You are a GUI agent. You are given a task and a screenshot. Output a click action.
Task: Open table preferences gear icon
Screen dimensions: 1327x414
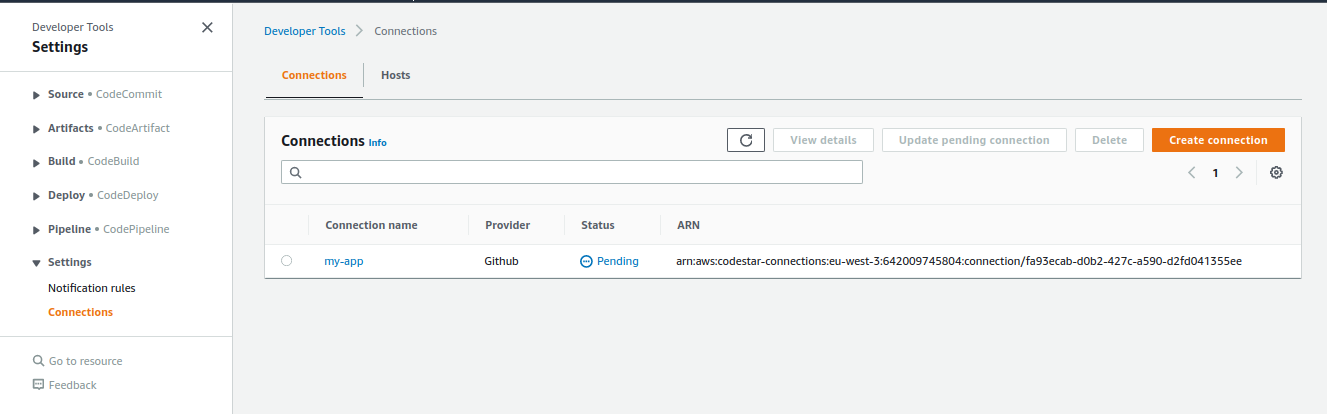coord(1276,172)
